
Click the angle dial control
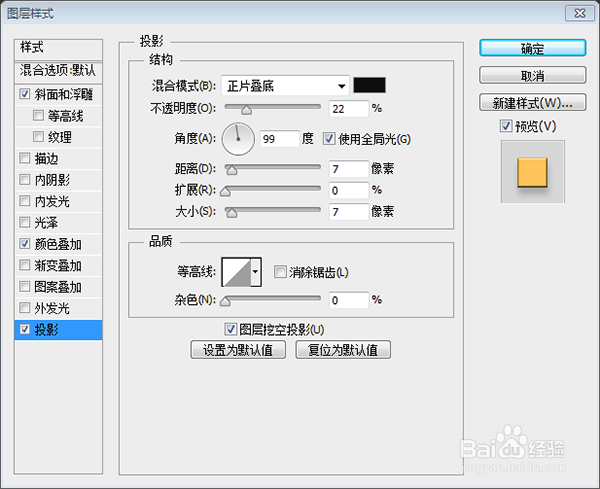(x=238, y=139)
